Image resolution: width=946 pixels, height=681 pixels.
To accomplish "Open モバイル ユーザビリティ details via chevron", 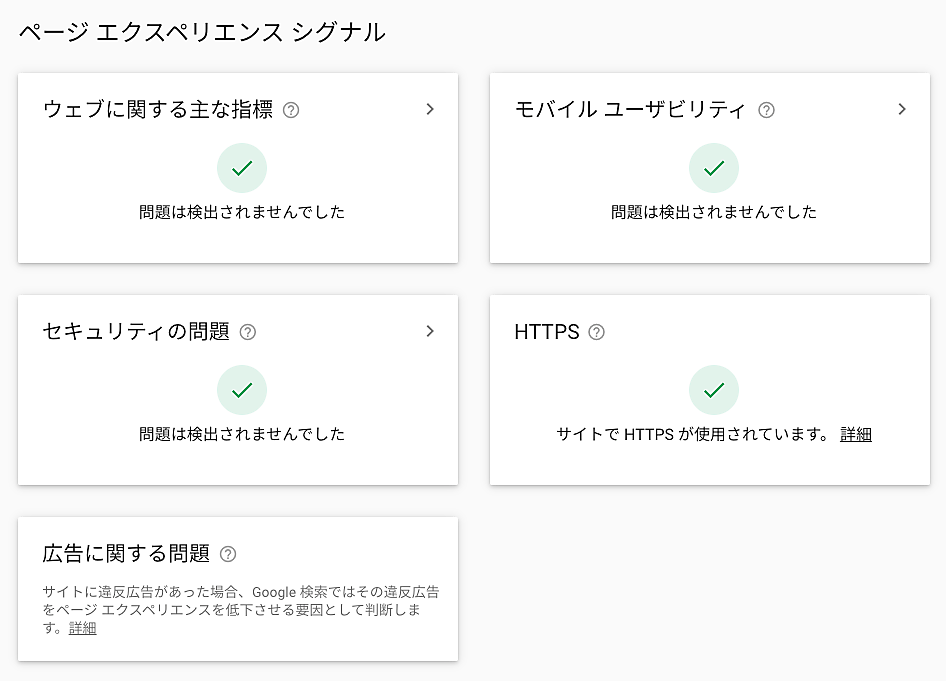I will 902,109.
